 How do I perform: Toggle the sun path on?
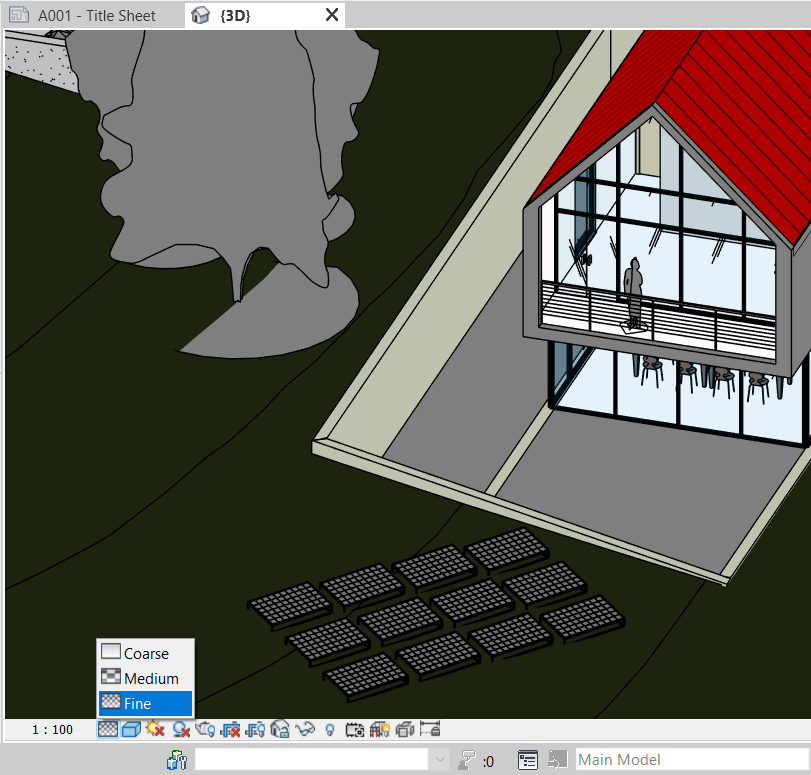point(155,729)
